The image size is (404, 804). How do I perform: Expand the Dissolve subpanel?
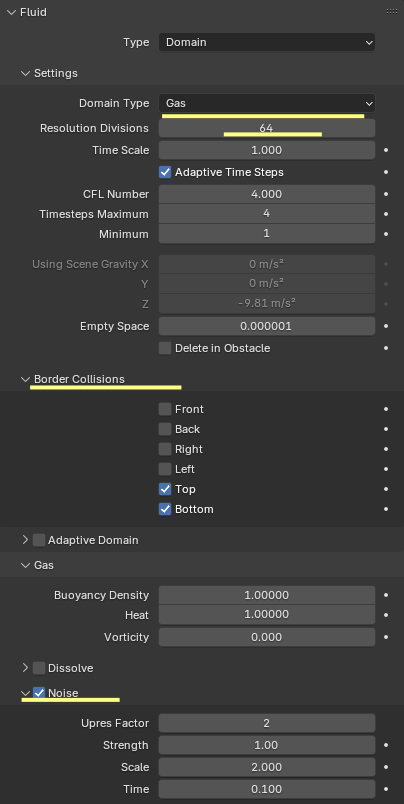point(25,668)
